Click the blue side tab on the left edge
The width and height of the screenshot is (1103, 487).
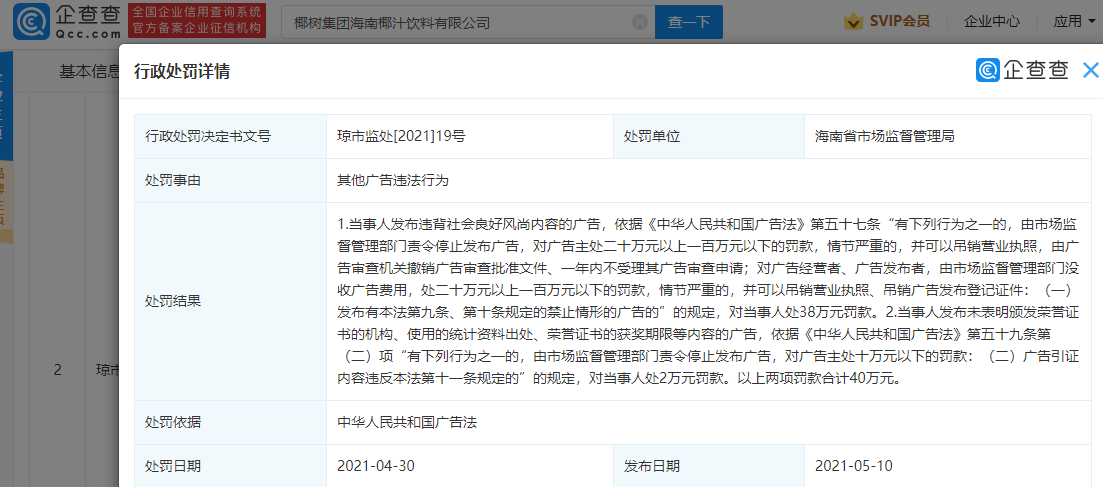pyautogui.click(x=6, y=106)
